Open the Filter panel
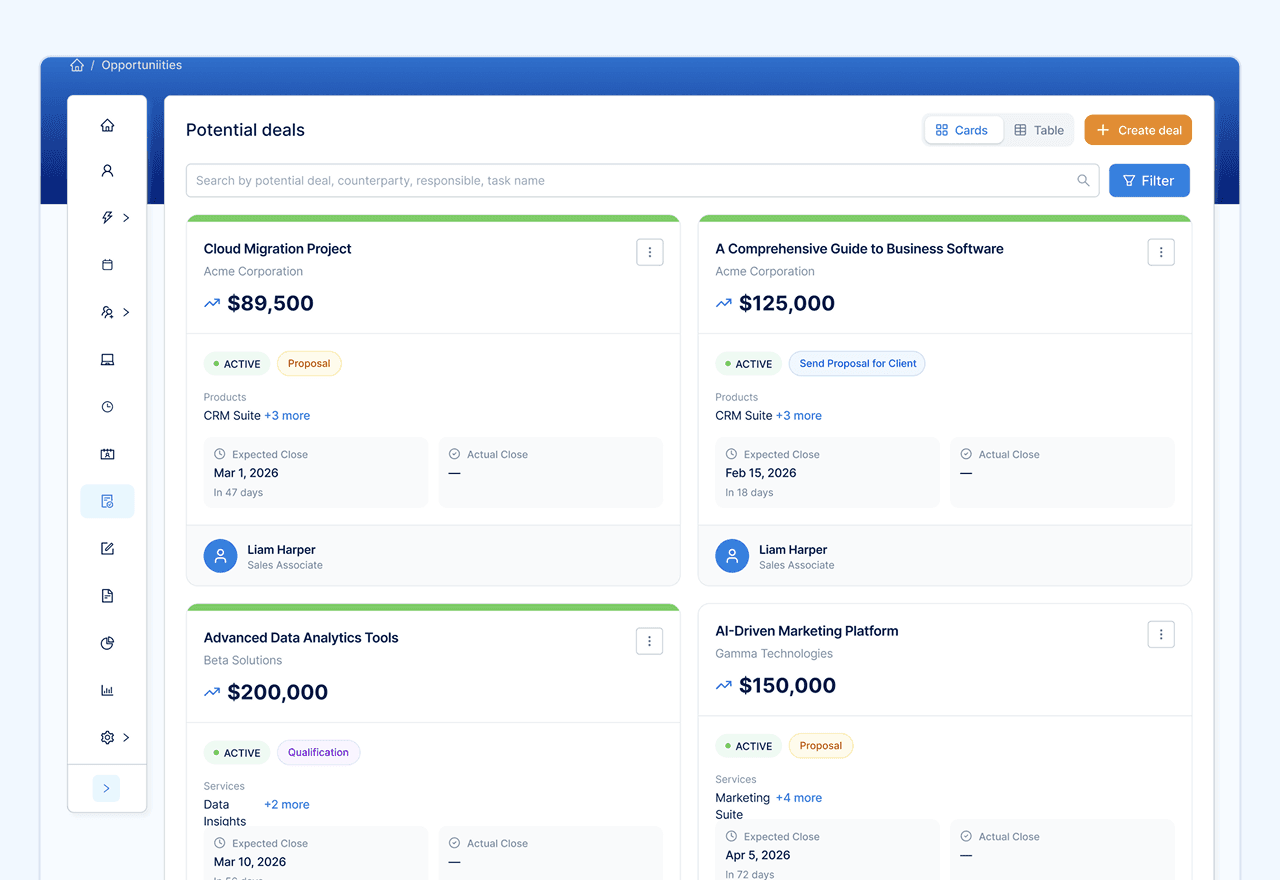1280x880 pixels. 1149,180
